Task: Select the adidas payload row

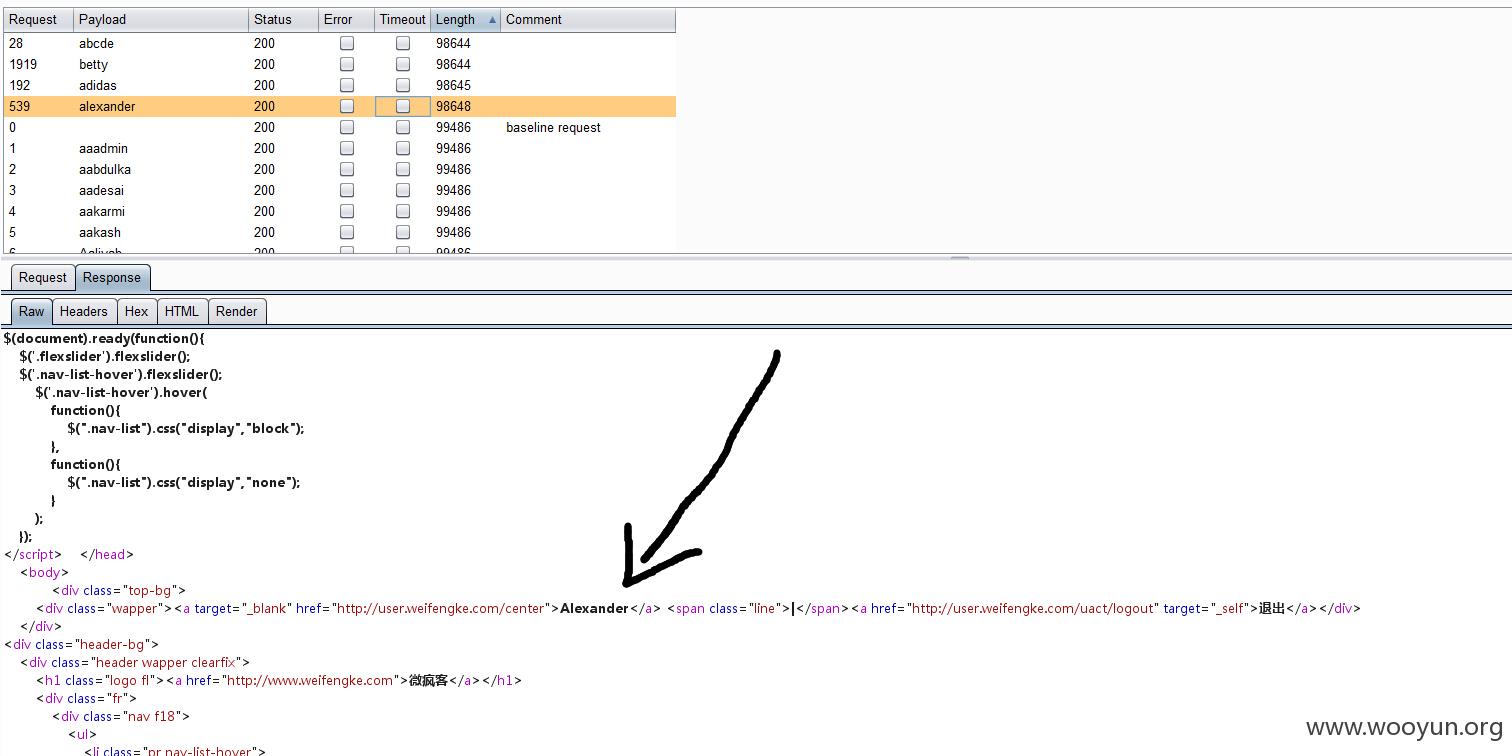Action: tap(340, 85)
